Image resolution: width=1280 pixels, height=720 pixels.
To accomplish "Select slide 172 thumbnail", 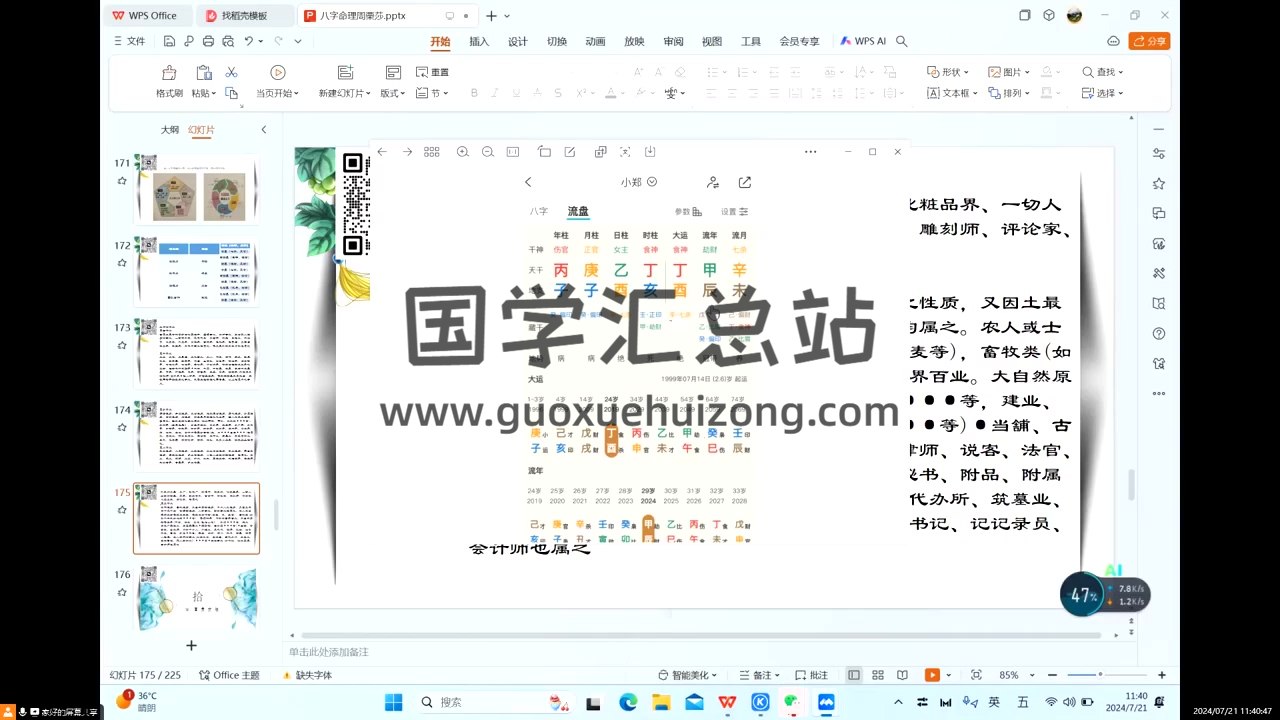I will click(x=196, y=272).
